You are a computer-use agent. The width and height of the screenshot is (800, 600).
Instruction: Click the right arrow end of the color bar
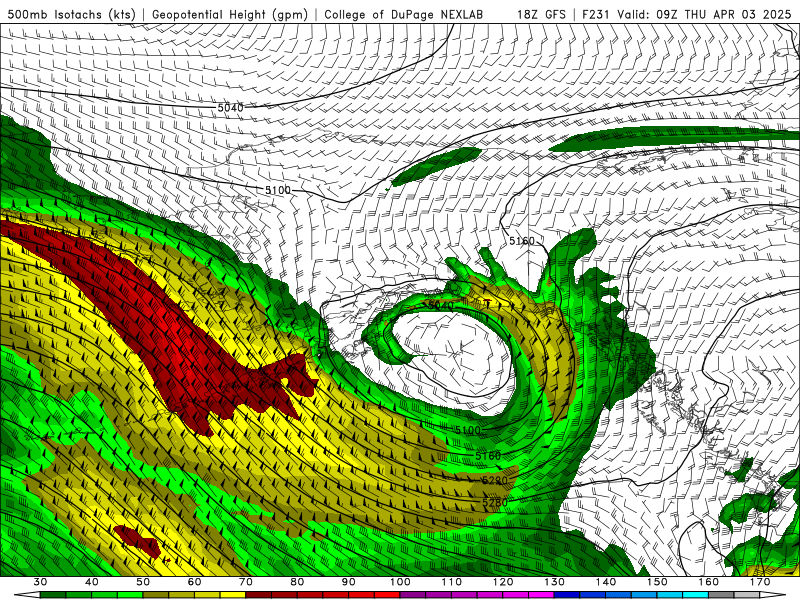point(773,594)
